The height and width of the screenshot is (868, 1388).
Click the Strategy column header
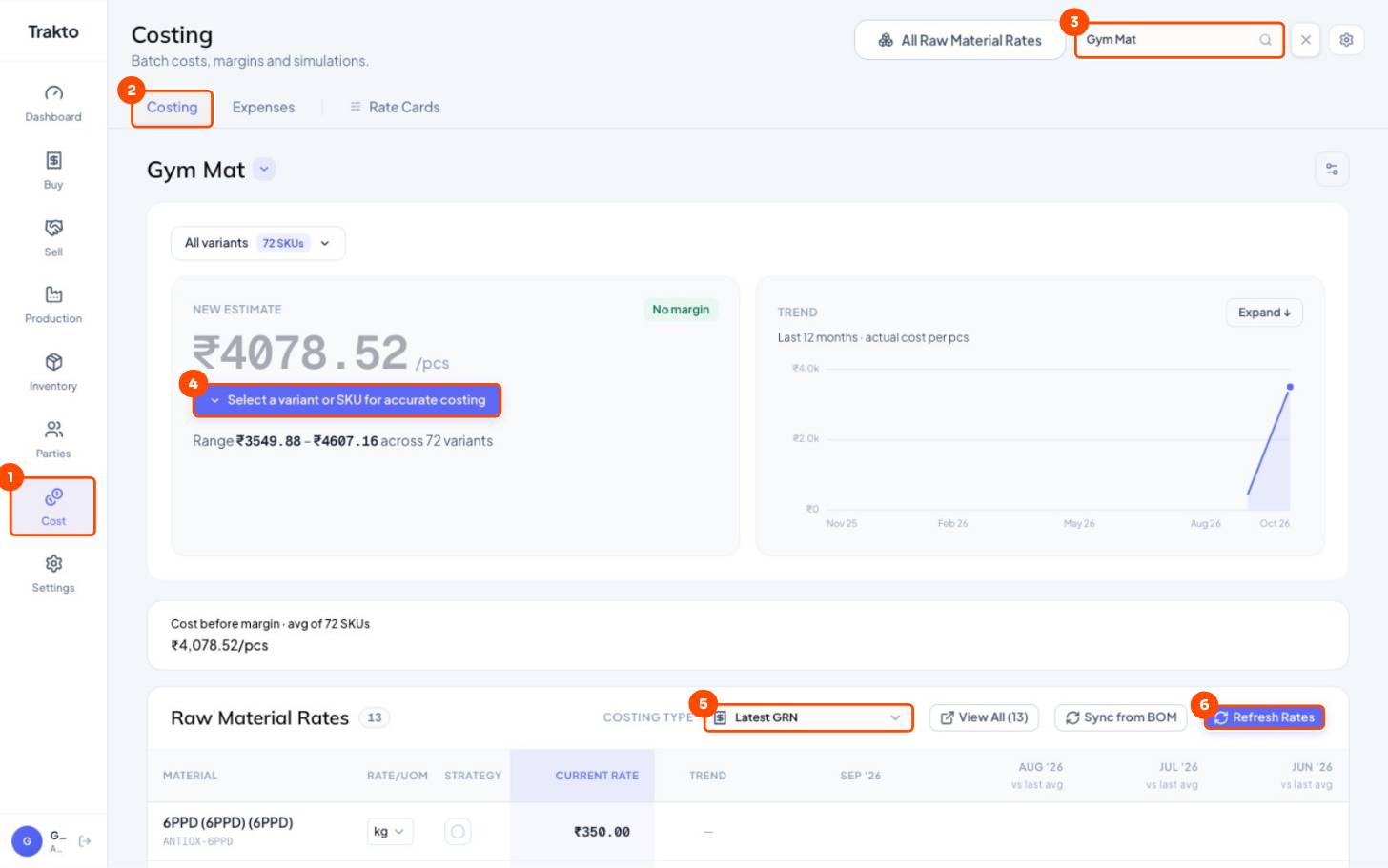tap(473, 776)
